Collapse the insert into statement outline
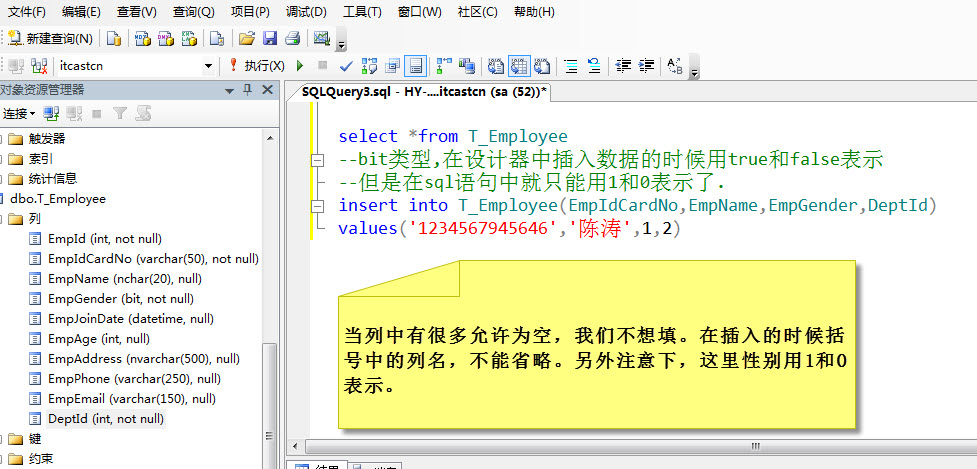 tap(318, 206)
